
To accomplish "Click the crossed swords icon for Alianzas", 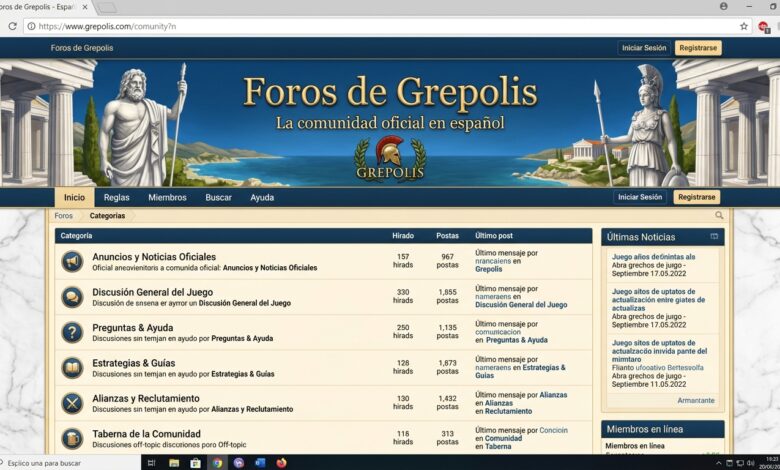I will click(72, 403).
